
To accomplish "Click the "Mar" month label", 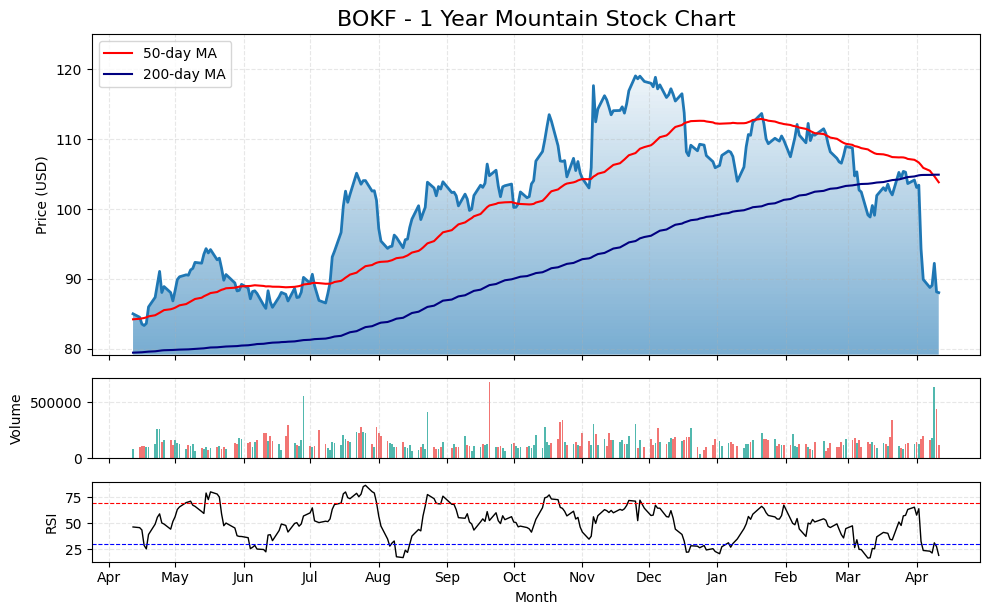I will click(848, 578).
